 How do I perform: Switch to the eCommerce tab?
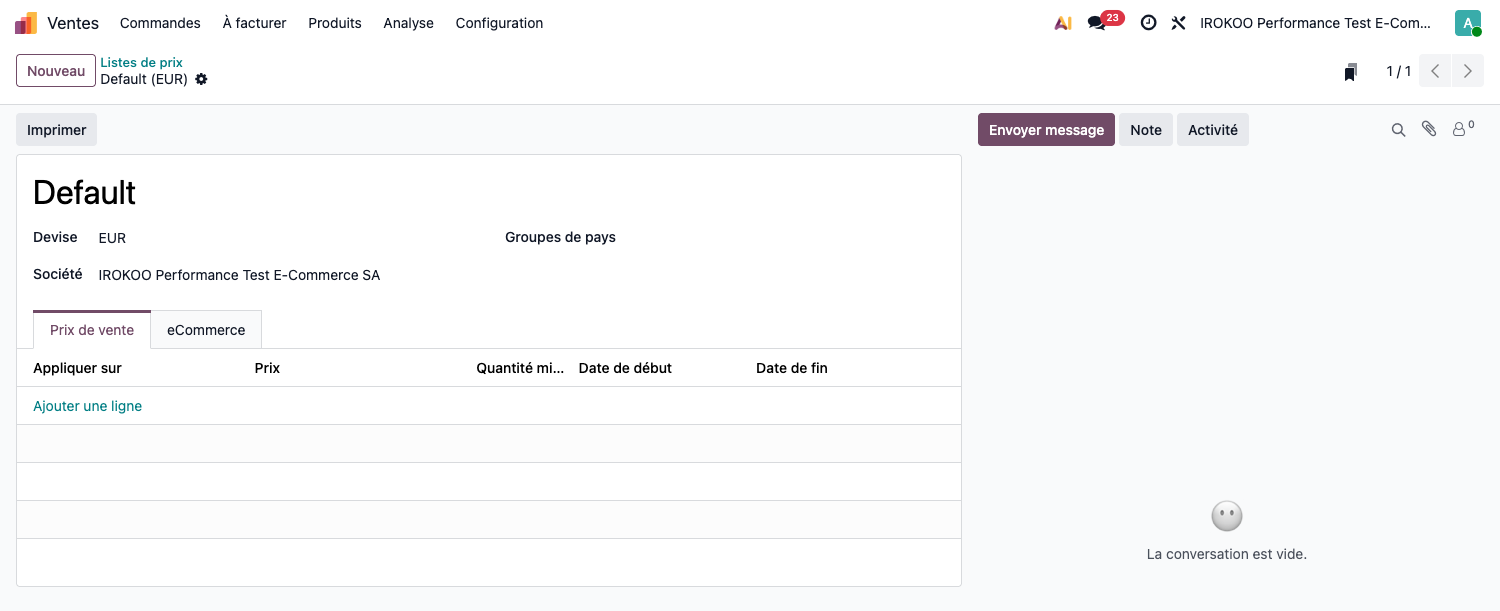(206, 330)
